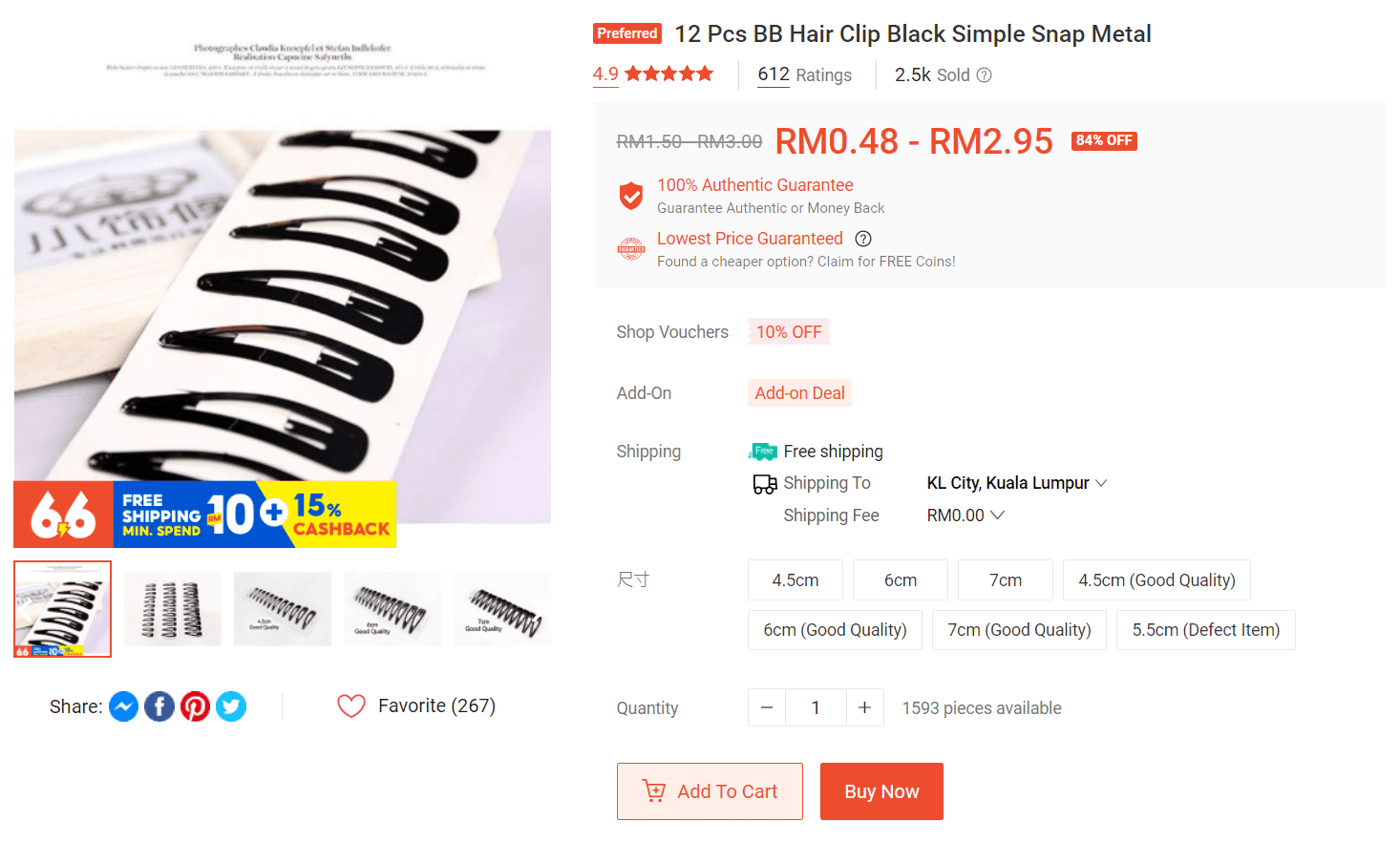Share product on Pinterest
The height and width of the screenshot is (842, 1400).
(195, 706)
